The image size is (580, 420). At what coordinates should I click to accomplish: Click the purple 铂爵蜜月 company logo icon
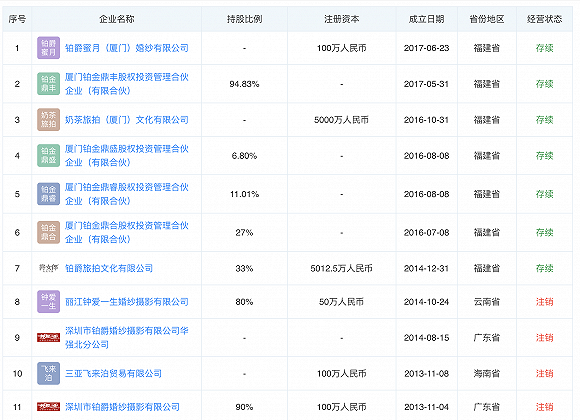pyautogui.click(x=48, y=48)
